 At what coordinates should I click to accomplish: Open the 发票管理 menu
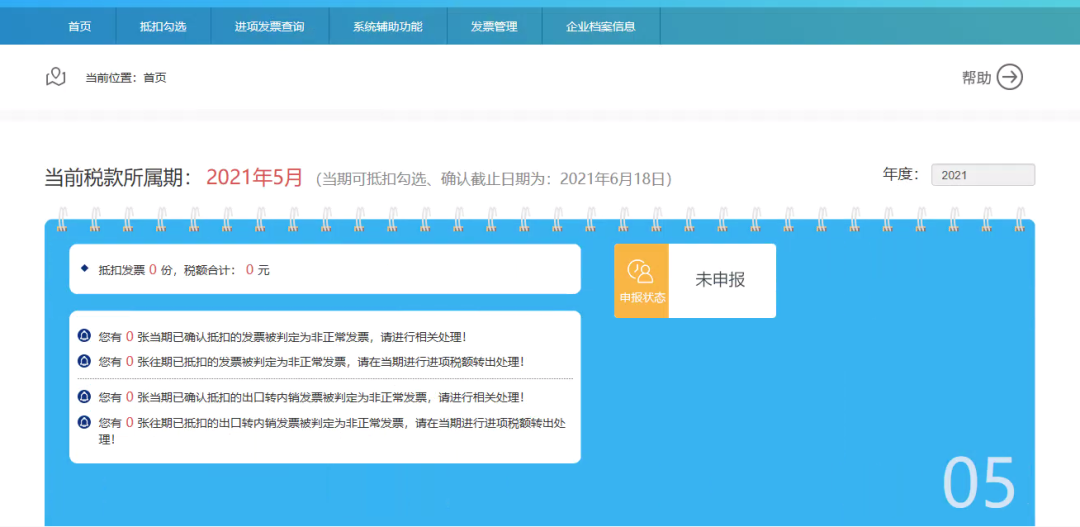coord(494,27)
